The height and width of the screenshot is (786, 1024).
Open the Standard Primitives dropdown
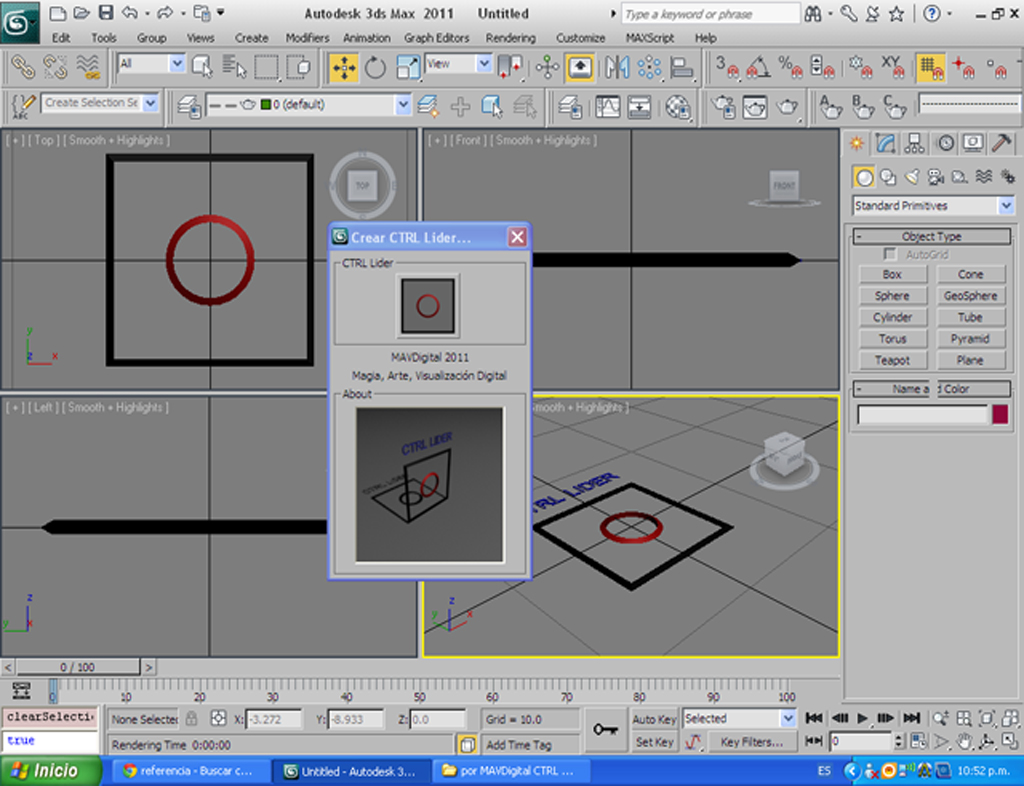coord(1006,206)
